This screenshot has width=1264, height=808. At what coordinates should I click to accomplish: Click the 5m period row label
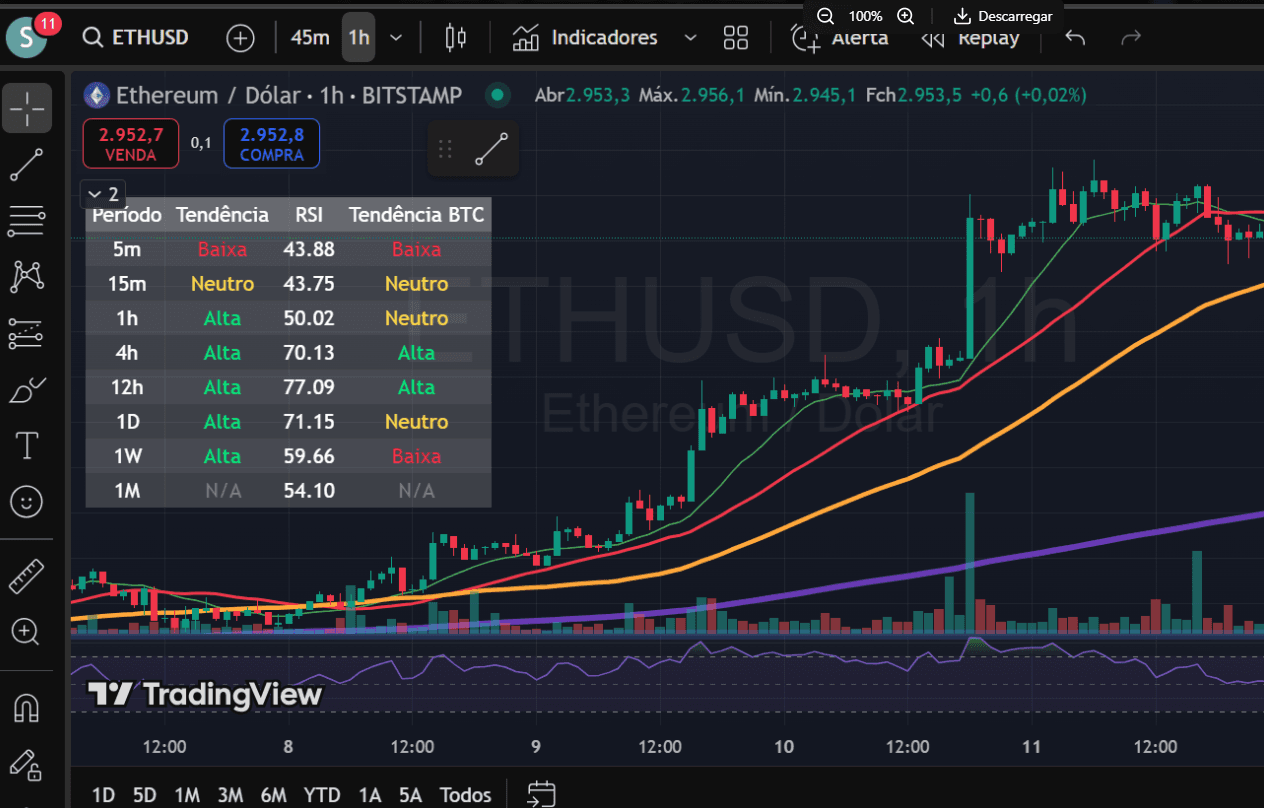coord(127,249)
